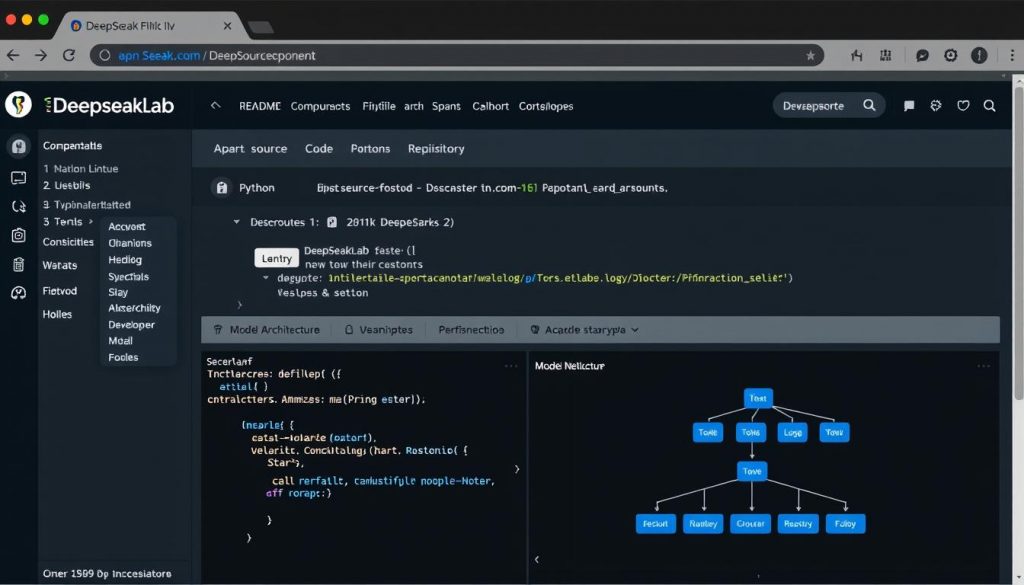Select the Perfisnectioo tab
Image resolution: width=1024 pixels, height=585 pixels.
click(471, 330)
